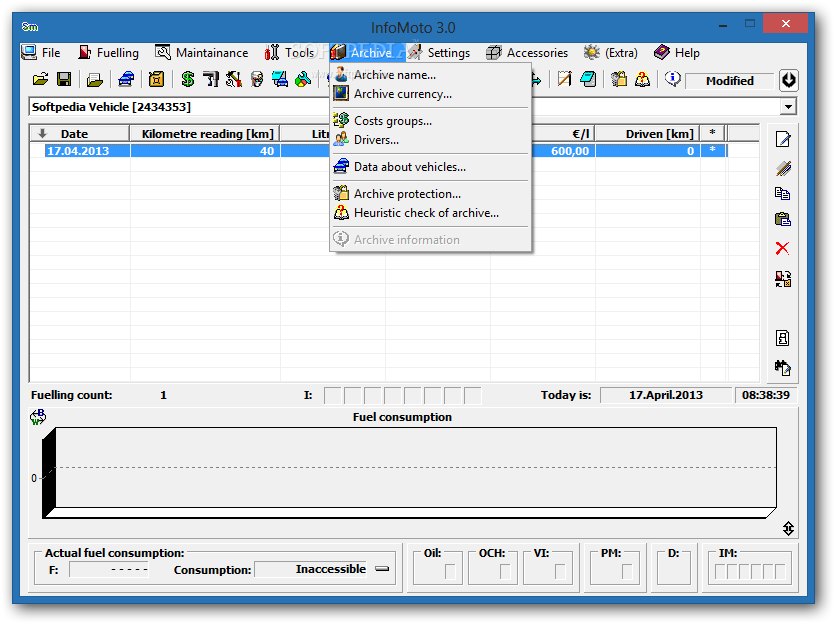Click the heuristic check warning toolbar icon
The image size is (835, 624).
point(642,80)
